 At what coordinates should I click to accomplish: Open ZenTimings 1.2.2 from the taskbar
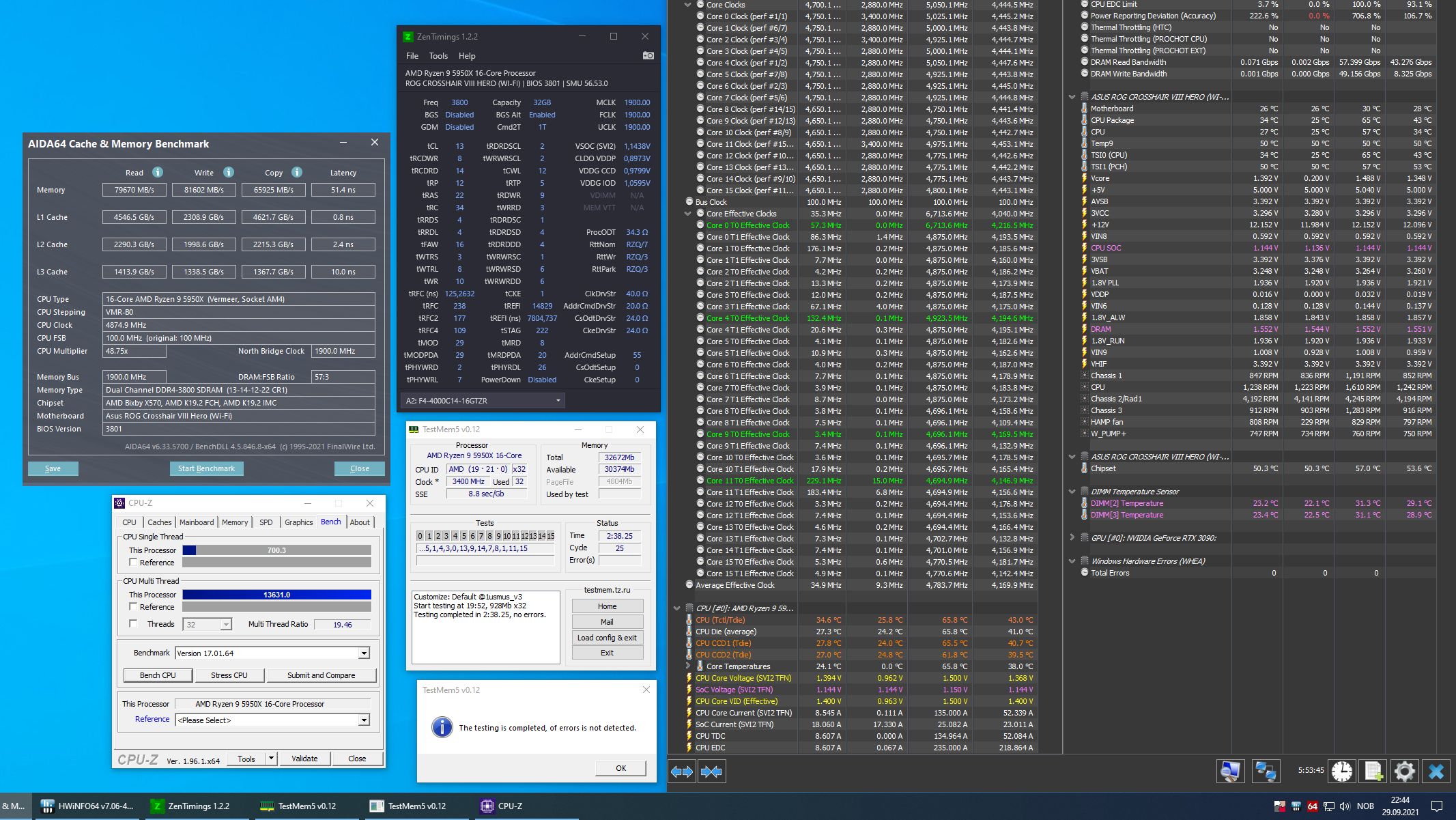191,806
